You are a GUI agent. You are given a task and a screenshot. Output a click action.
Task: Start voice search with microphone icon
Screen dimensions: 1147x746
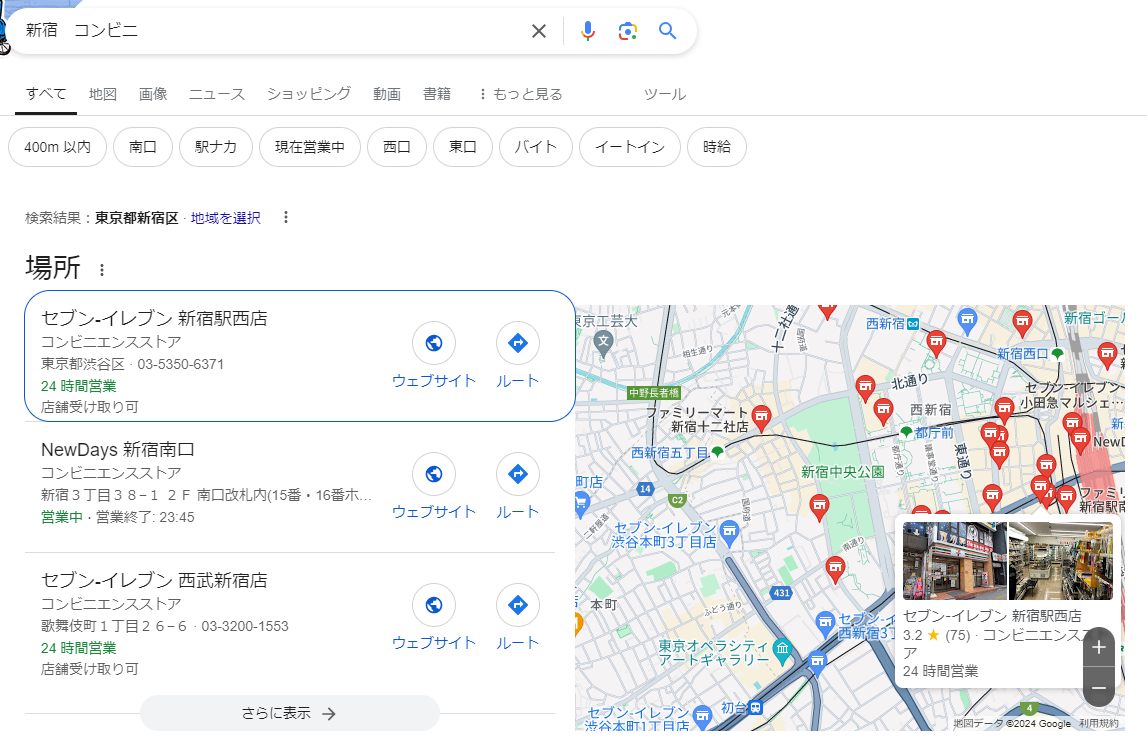click(587, 31)
